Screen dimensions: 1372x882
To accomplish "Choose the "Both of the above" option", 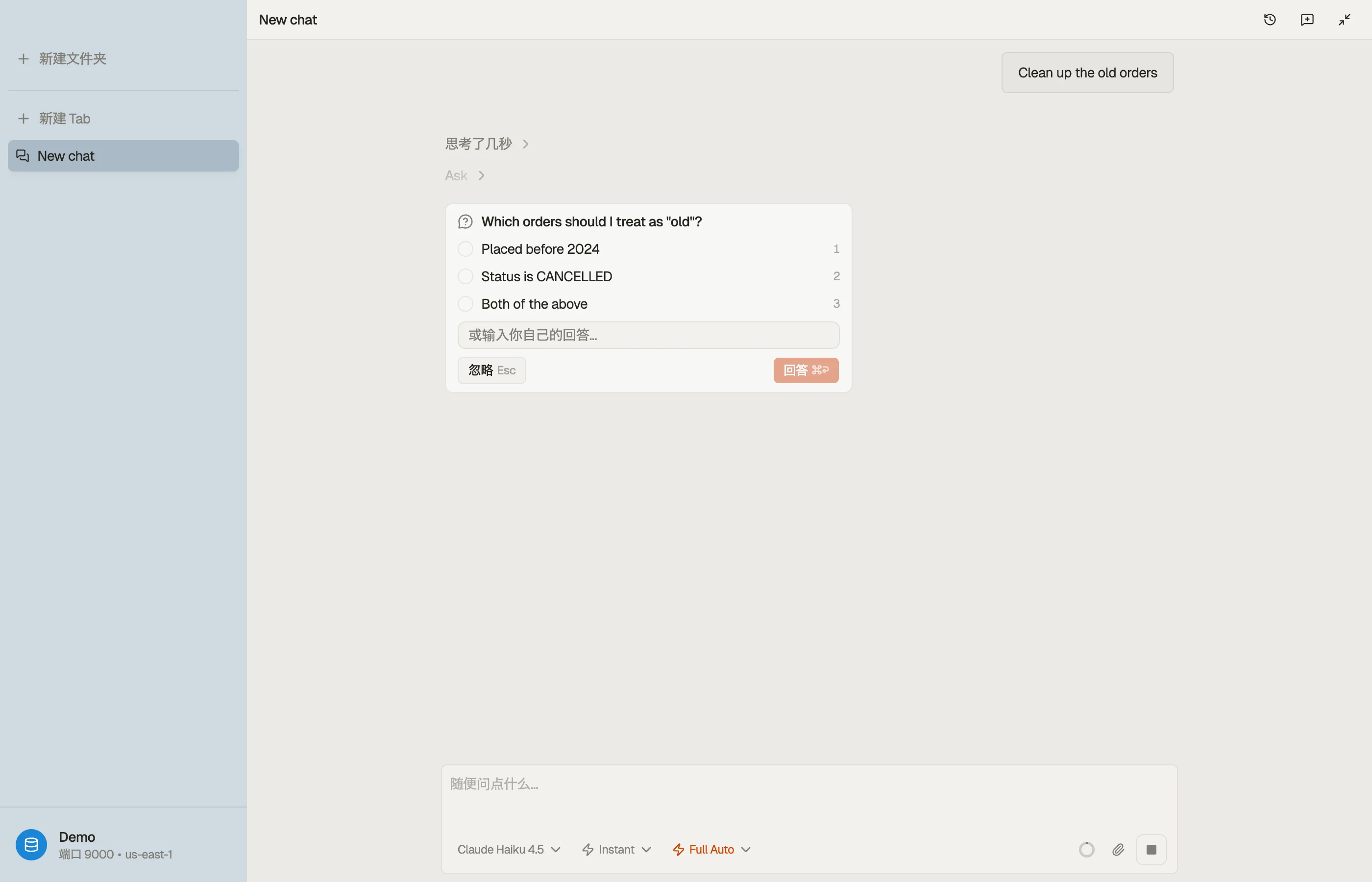I will pyautogui.click(x=648, y=304).
